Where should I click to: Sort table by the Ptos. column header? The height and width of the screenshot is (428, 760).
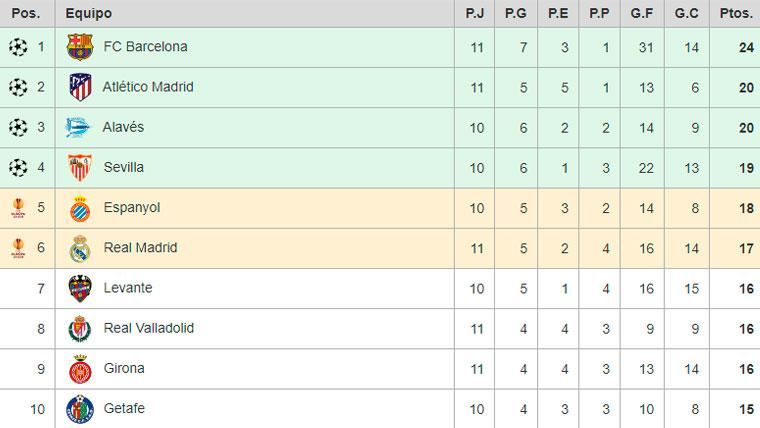pos(735,14)
